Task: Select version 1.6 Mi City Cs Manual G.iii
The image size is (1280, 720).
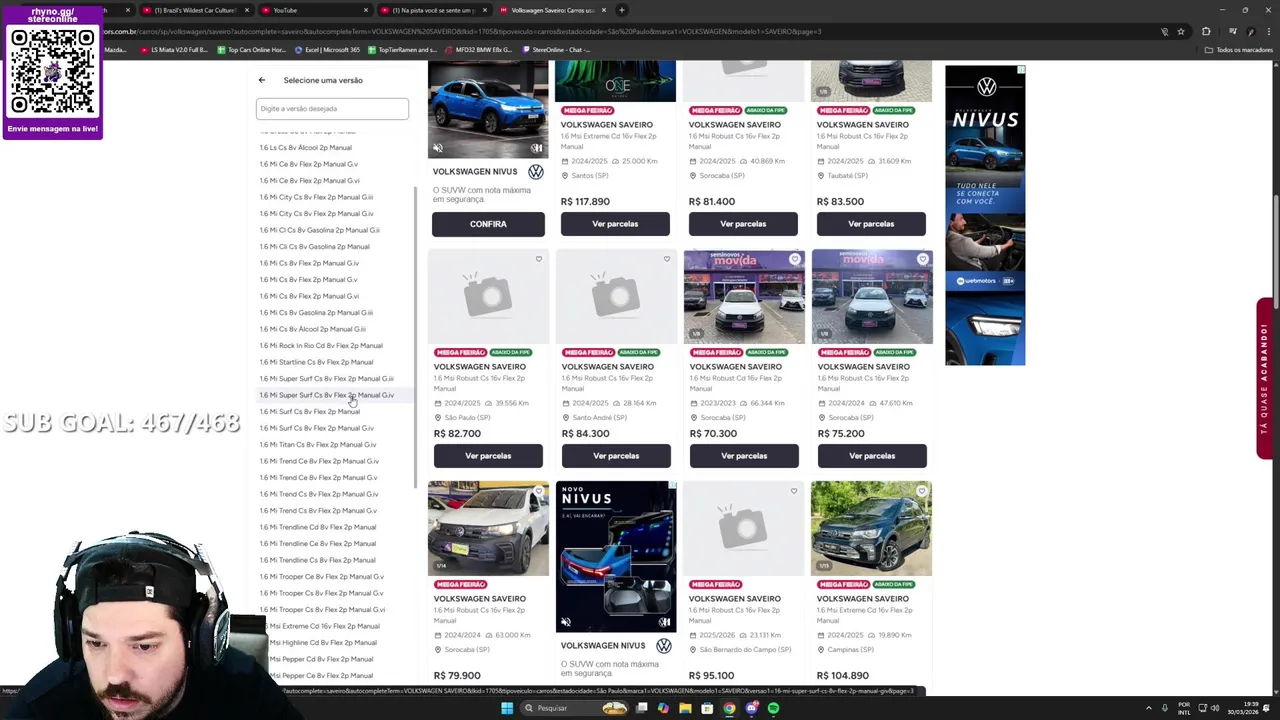Action: [316, 197]
